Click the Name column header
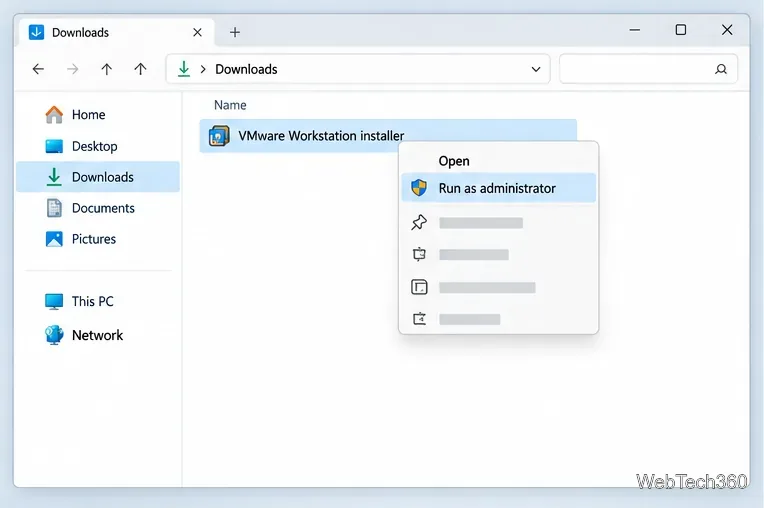764x508 pixels. [x=230, y=105]
